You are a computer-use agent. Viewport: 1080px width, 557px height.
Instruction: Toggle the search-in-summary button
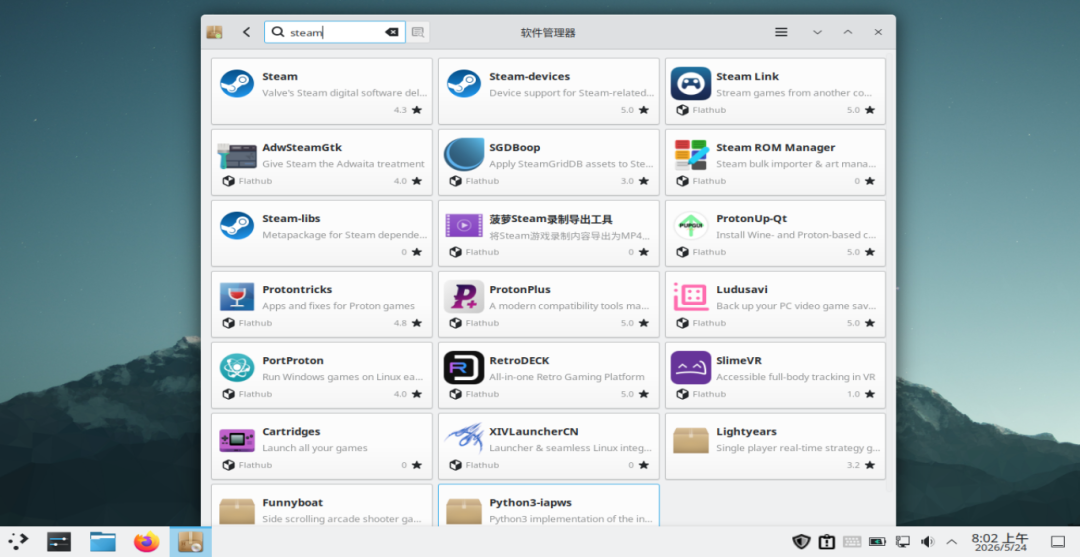tap(417, 32)
